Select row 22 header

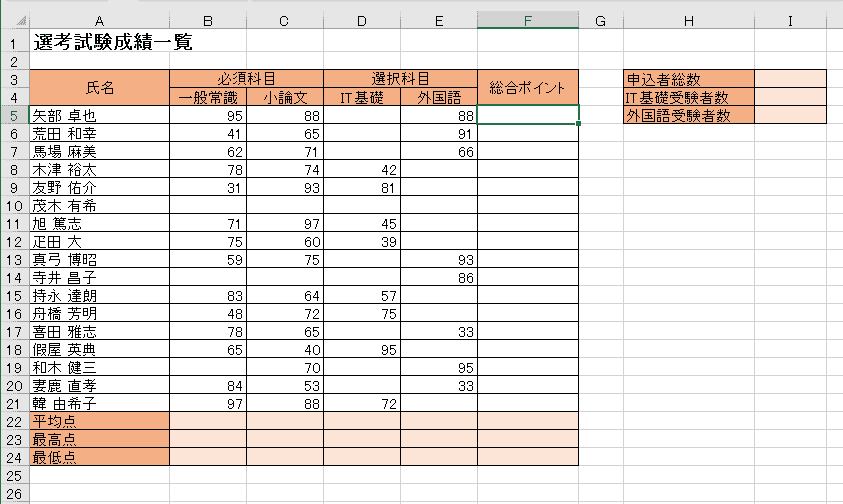15,421
